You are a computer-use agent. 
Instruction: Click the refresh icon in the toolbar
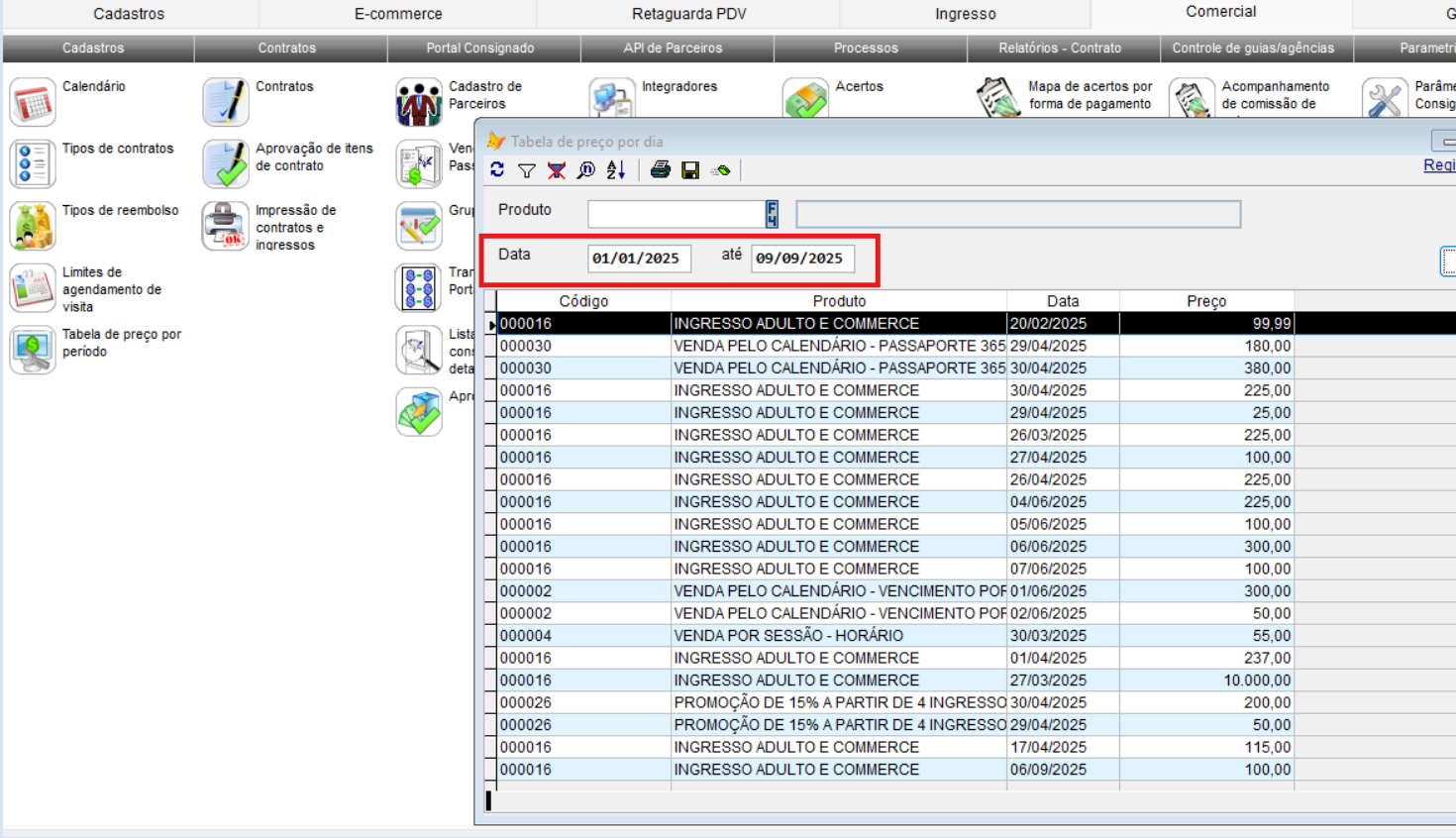click(497, 170)
